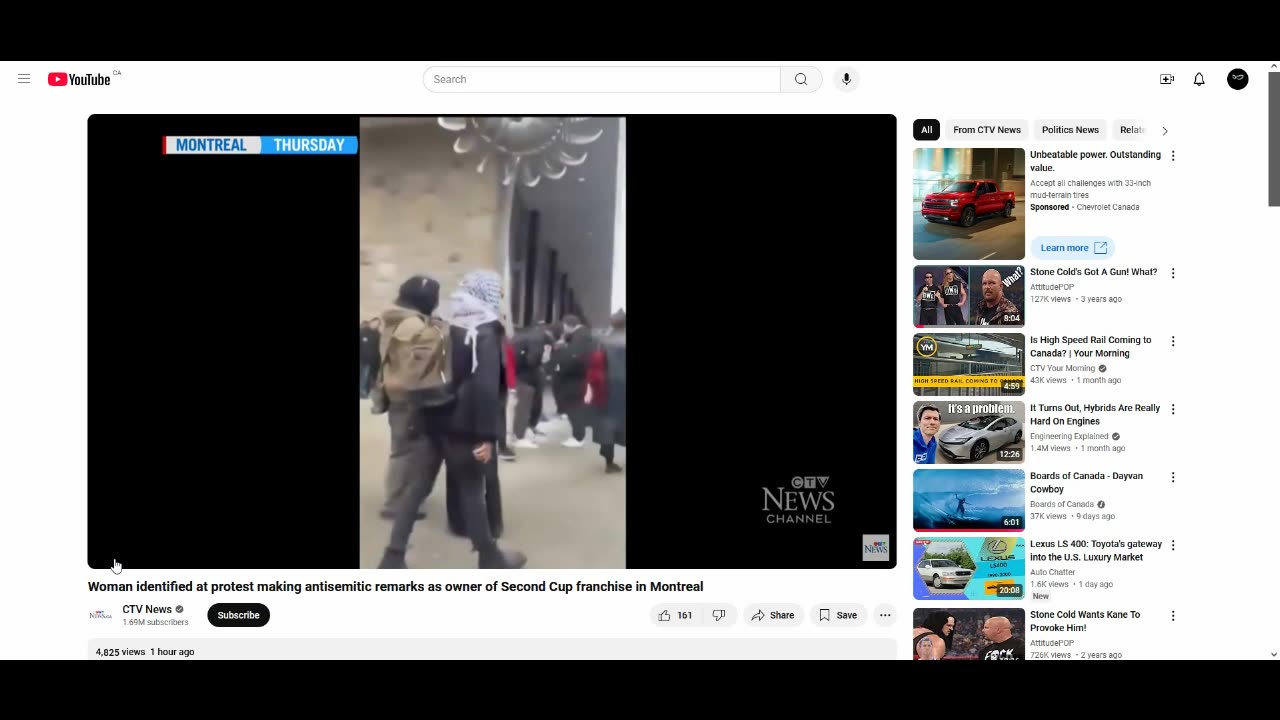Viewport: 1280px width, 720px height.
Task: Click Learn more on Chevrolet ad
Action: (x=1073, y=248)
